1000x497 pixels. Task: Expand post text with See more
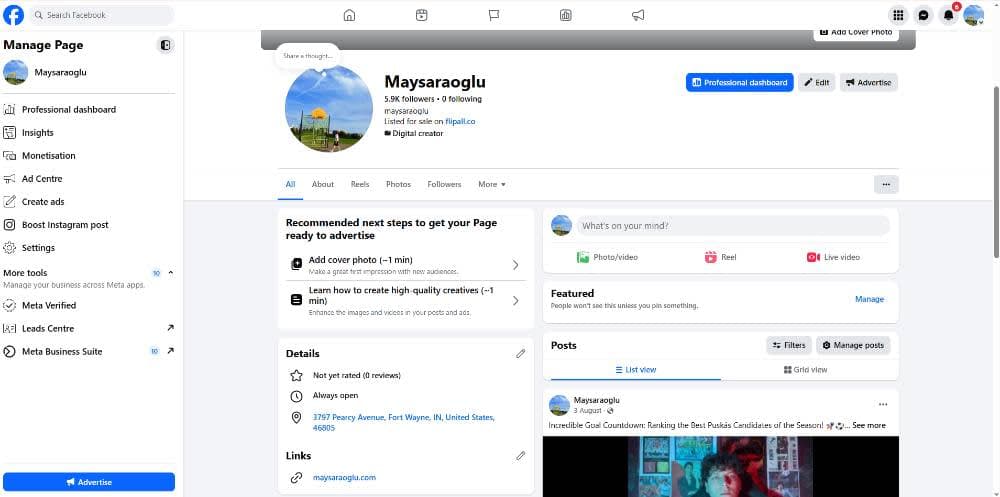[869, 425]
